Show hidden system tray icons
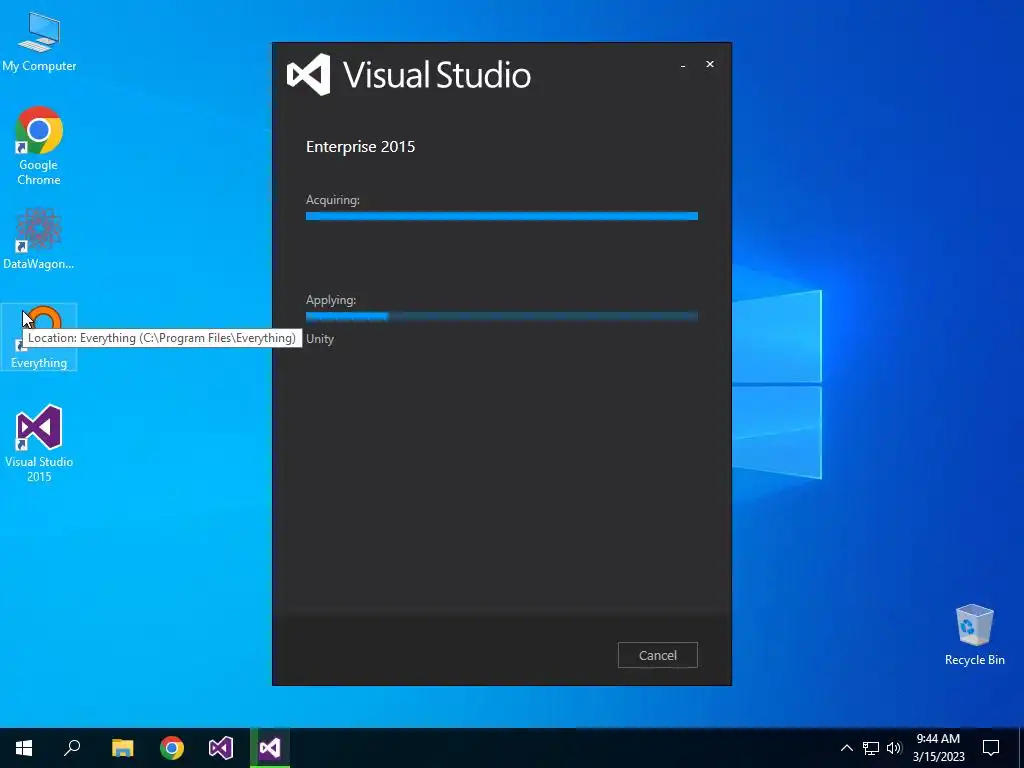Image resolution: width=1024 pixels, height=768 pixels. coord(846,748)
